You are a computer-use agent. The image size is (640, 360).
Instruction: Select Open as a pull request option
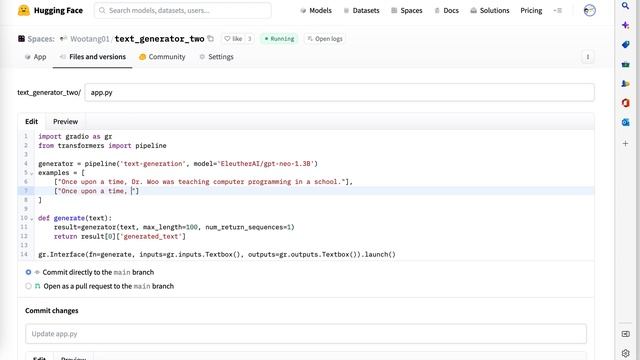28,286
